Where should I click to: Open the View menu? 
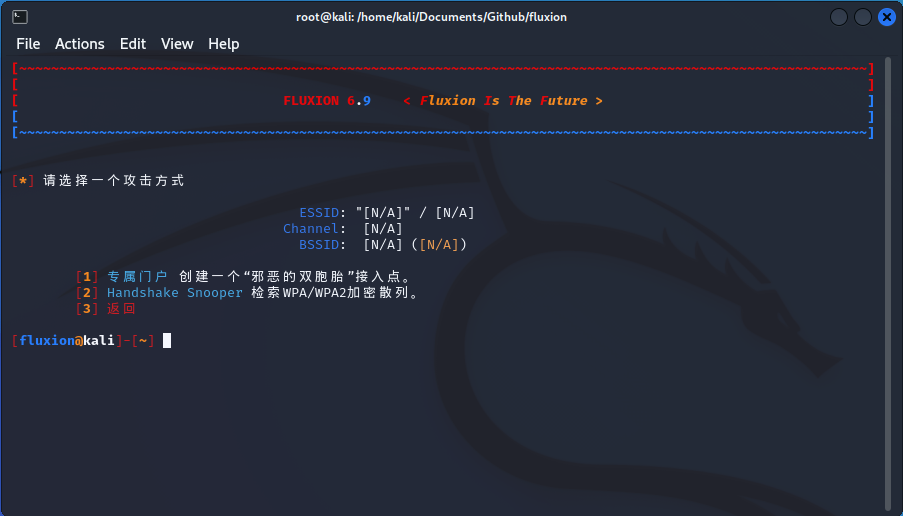(x=177, y=44)
